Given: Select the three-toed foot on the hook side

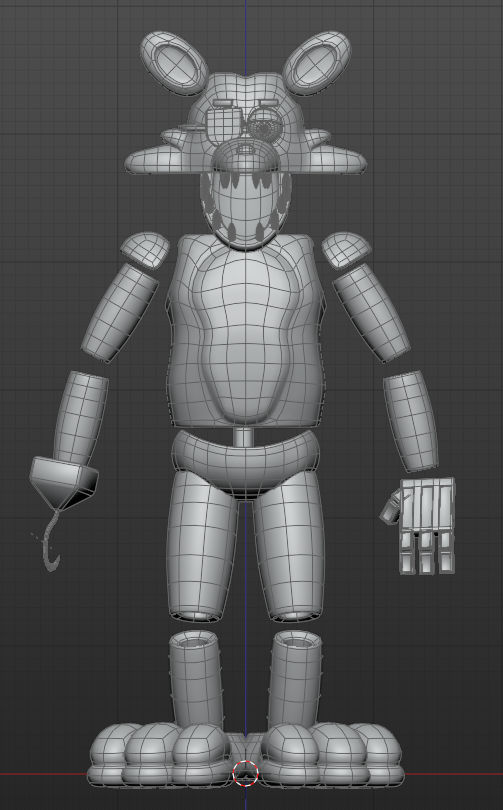Looking at the screenshot, I should (158, 753).
